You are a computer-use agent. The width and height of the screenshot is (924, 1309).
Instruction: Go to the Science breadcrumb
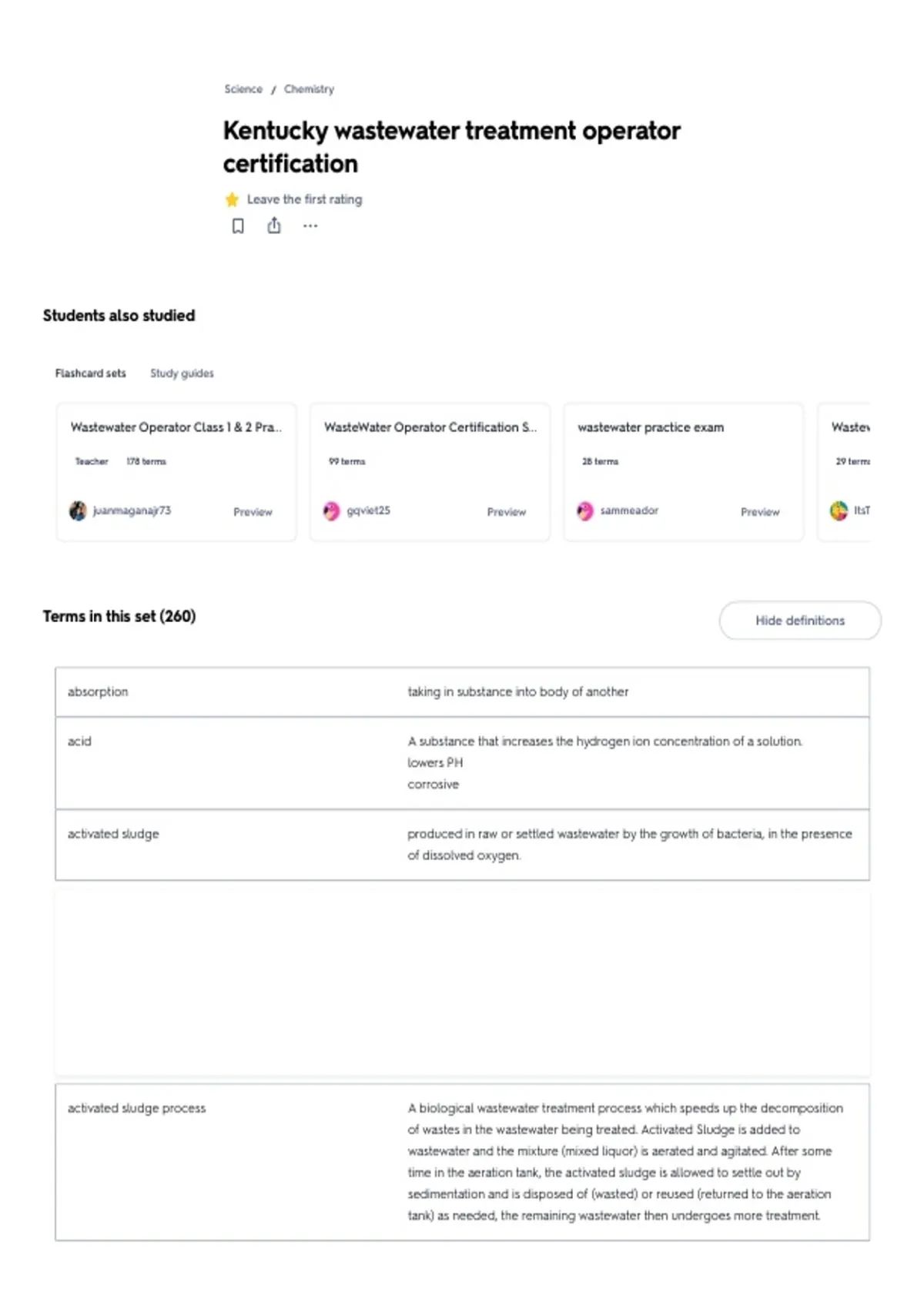click(x=243, y=89)
